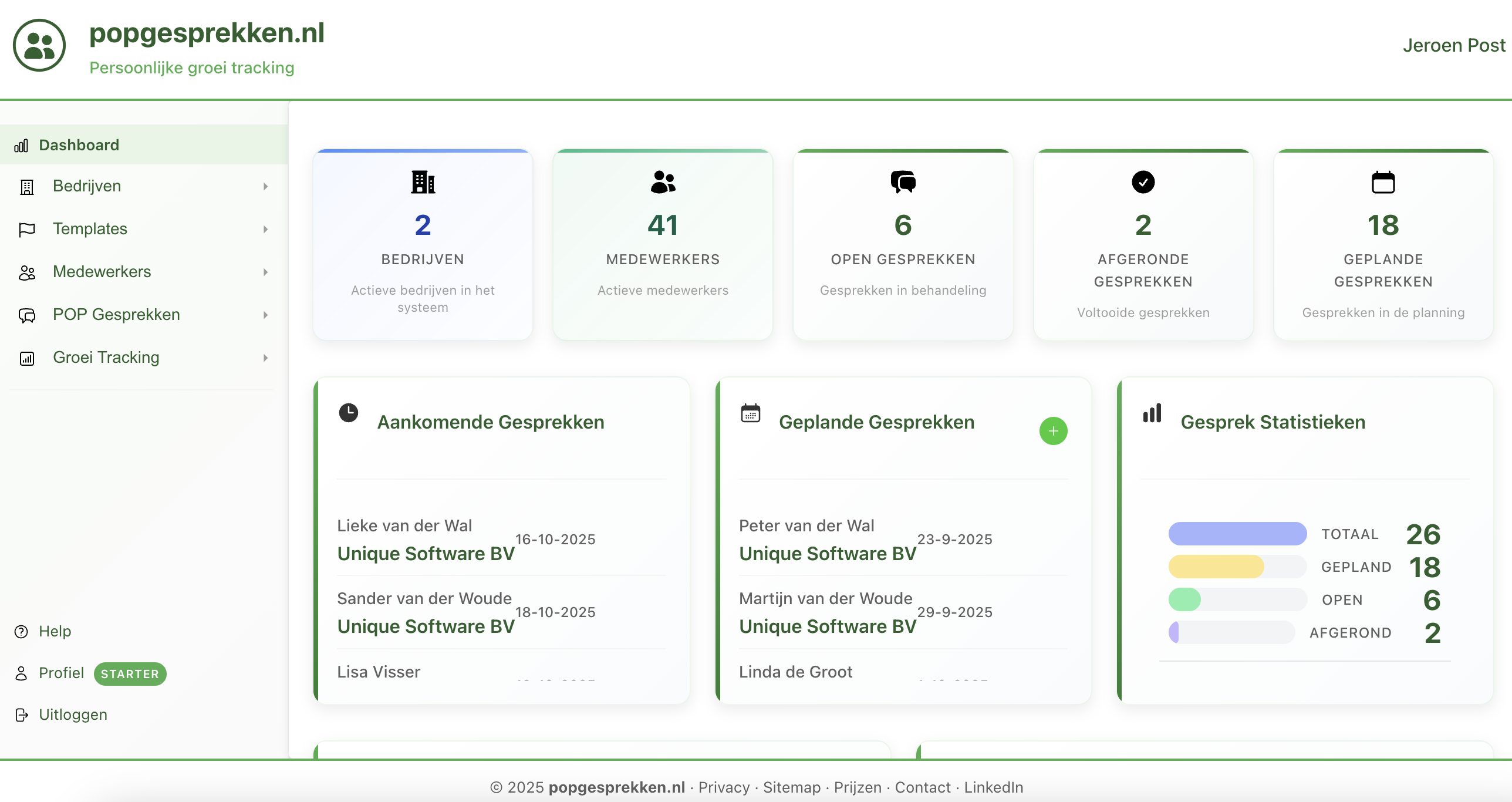Open the Privacy footer link
The width and height of the screenshot is (1512, 802).
tap(724, 787)
